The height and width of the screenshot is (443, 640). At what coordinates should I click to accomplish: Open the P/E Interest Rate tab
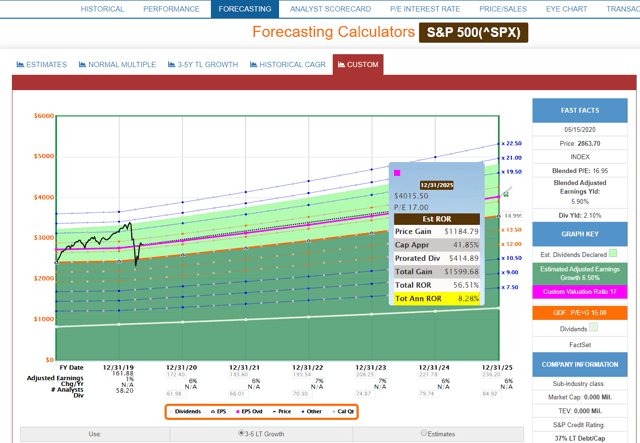(425, 9)
